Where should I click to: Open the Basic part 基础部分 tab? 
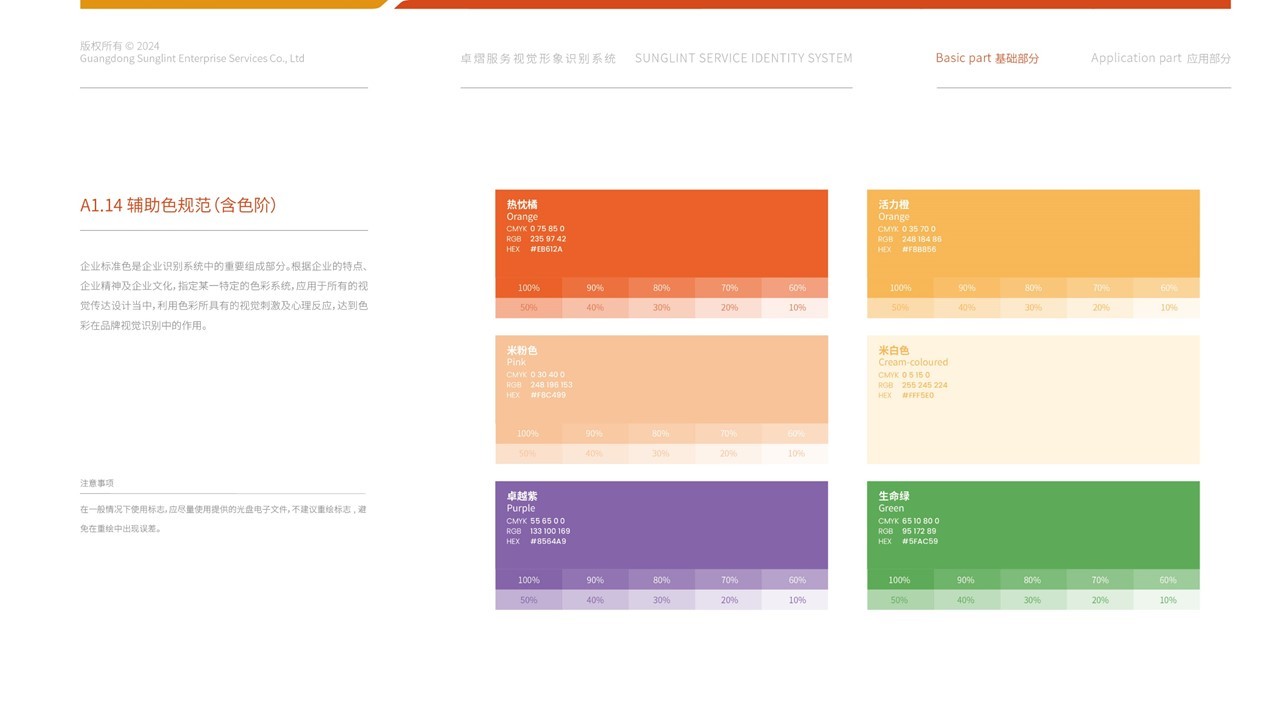(987, 58)
